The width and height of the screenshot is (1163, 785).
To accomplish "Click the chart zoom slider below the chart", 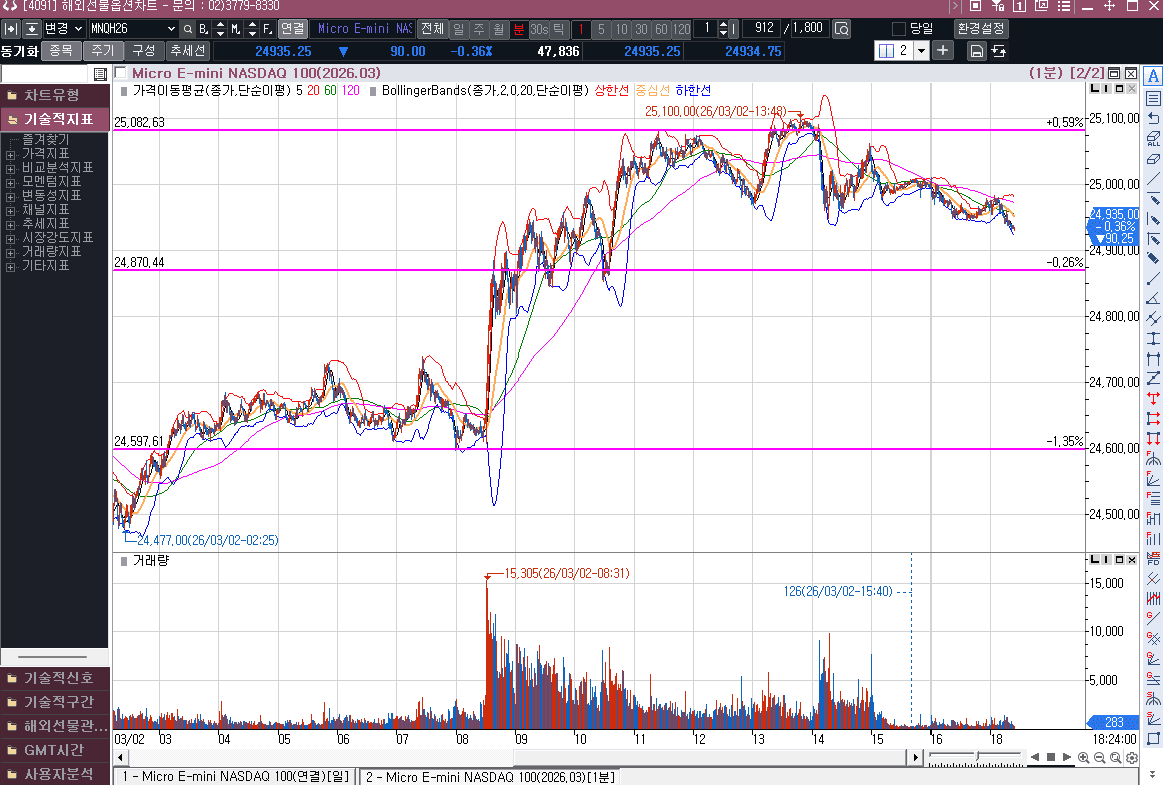I will [975, 757].
